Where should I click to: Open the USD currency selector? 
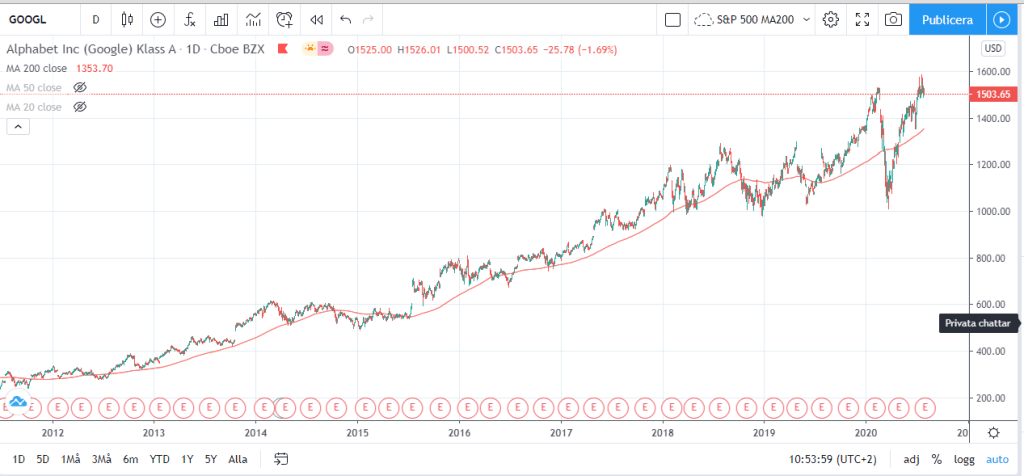click(x=992, y=49)
